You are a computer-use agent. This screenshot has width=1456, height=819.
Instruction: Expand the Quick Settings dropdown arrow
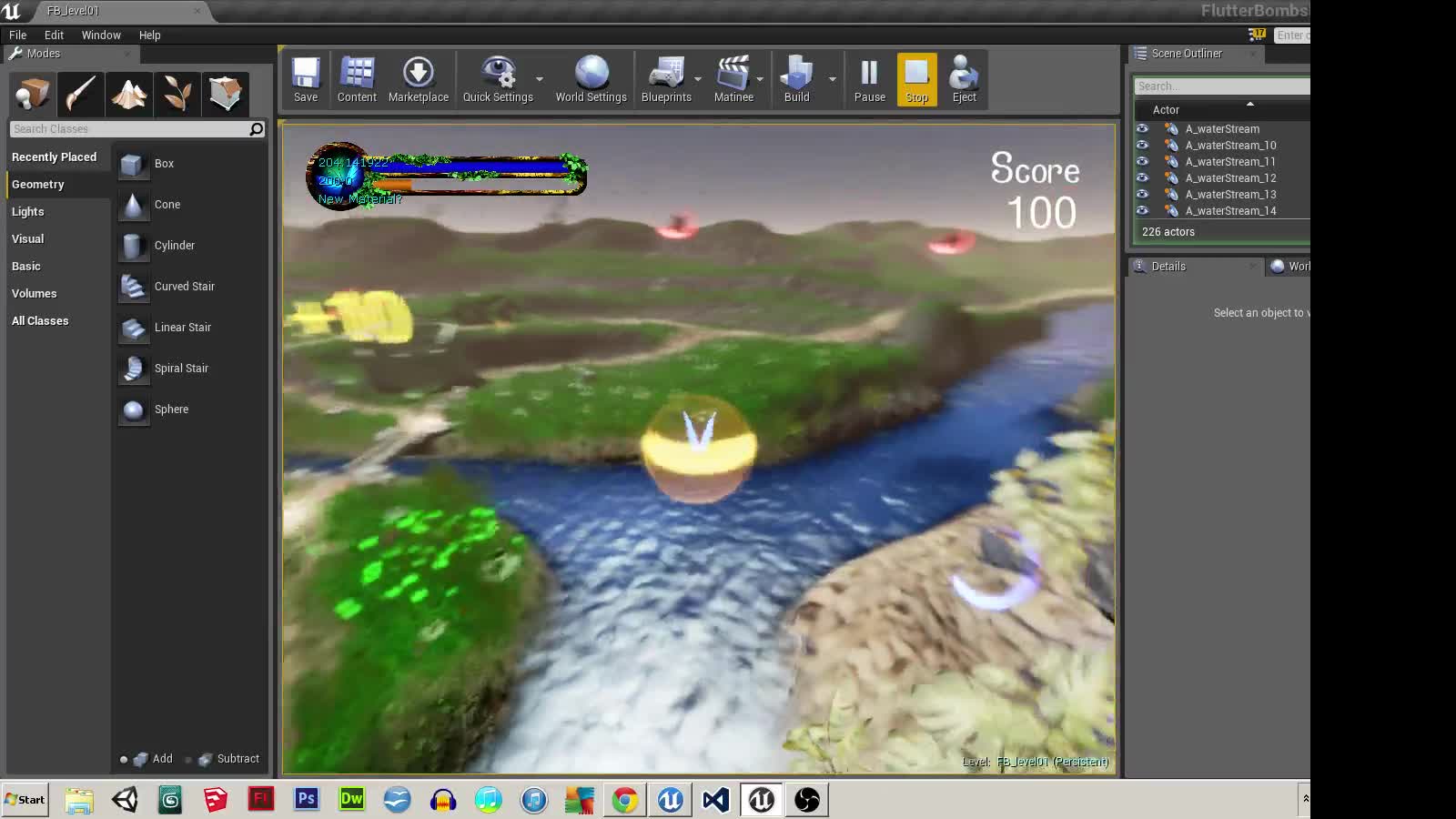tap(540, 79)
